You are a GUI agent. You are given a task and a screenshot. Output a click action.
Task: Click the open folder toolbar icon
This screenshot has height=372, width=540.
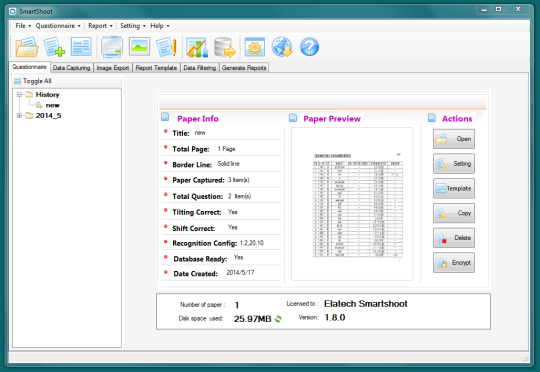pyautogui.click(x=27, y=47)
